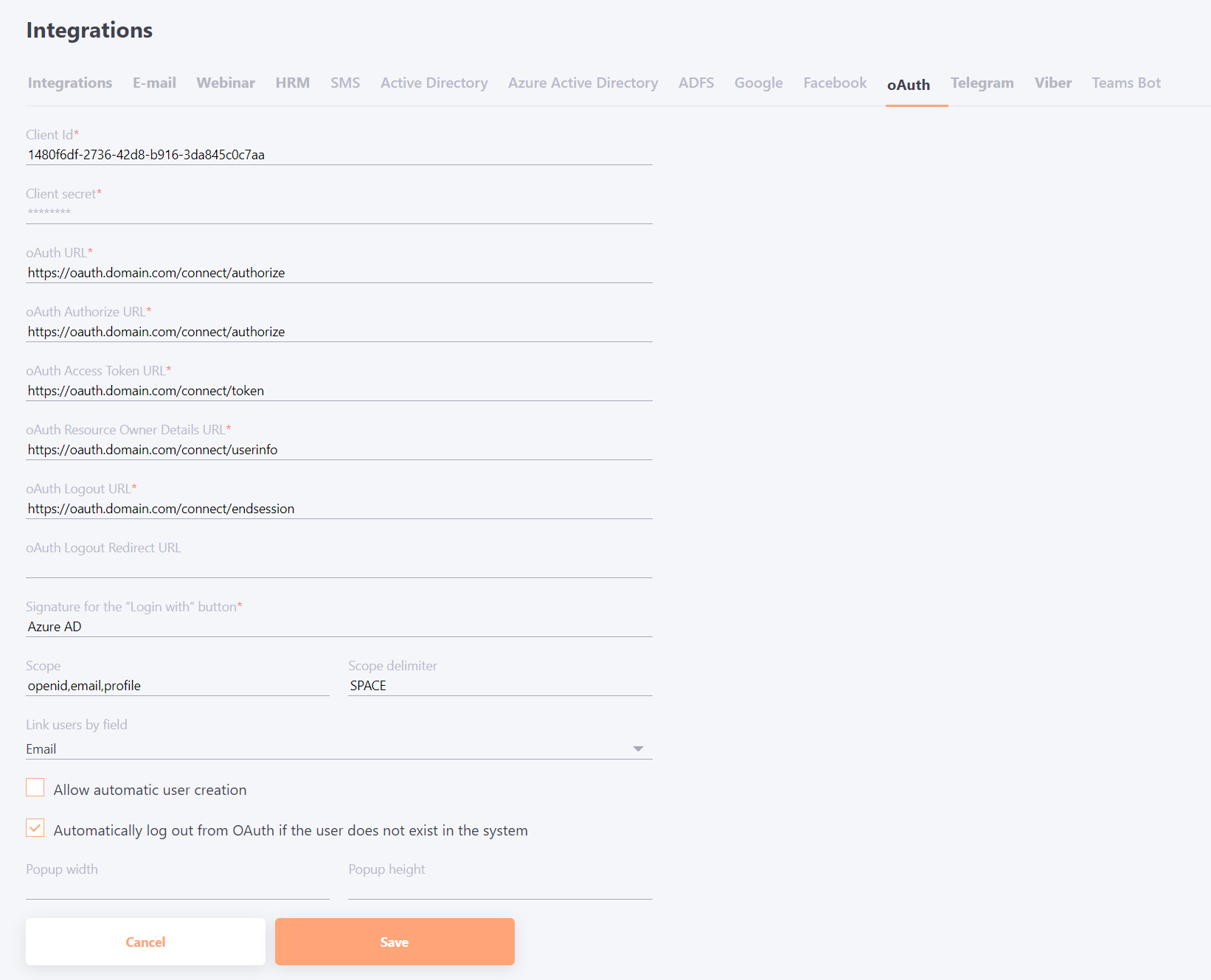Switch to the Google tab
The image size is (1211, 980).
pyautogui.click(x=758, y=83)
